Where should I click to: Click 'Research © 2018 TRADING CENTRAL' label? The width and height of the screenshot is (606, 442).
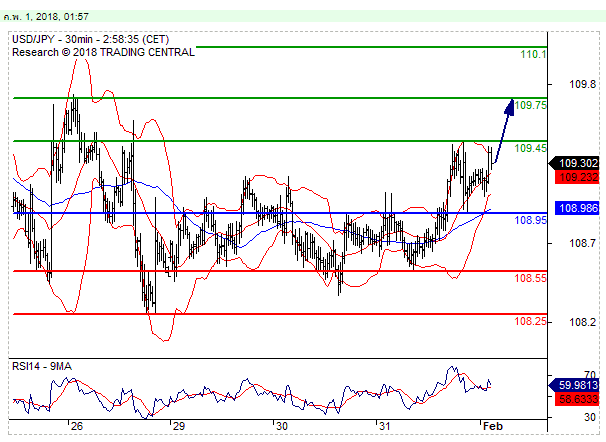(103, 52)
